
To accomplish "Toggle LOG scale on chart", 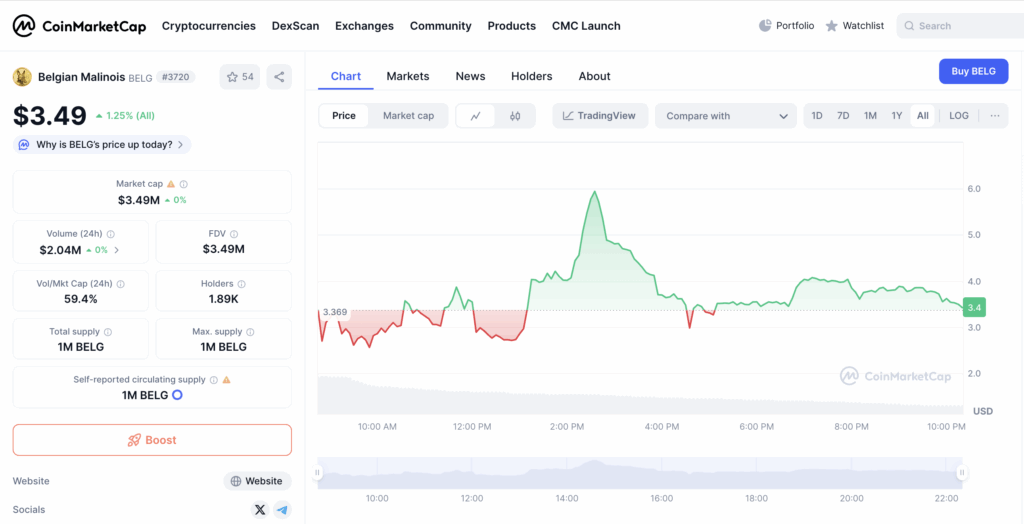I will (958, 116).
